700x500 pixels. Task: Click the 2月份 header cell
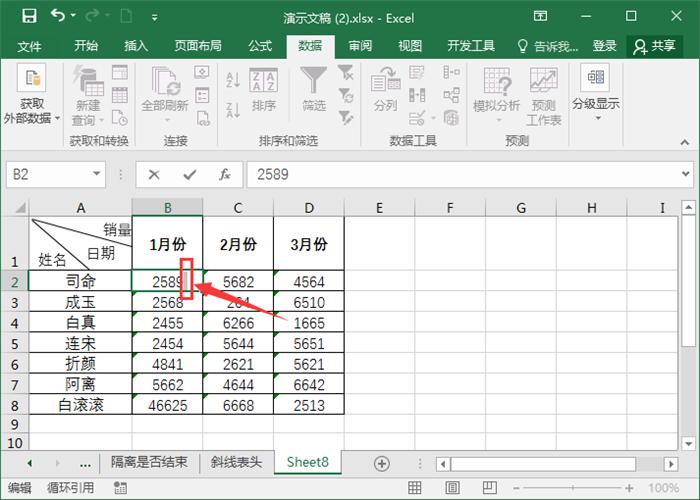click(238, 243)
